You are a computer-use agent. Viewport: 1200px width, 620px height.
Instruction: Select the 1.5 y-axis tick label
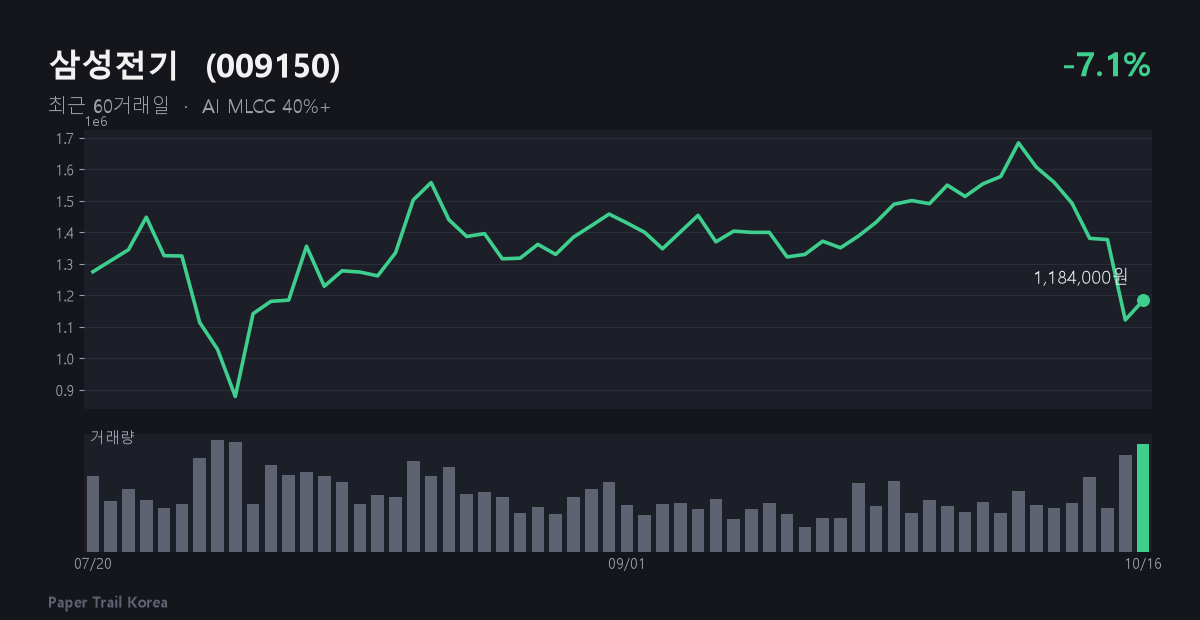(x=66, y=202)
